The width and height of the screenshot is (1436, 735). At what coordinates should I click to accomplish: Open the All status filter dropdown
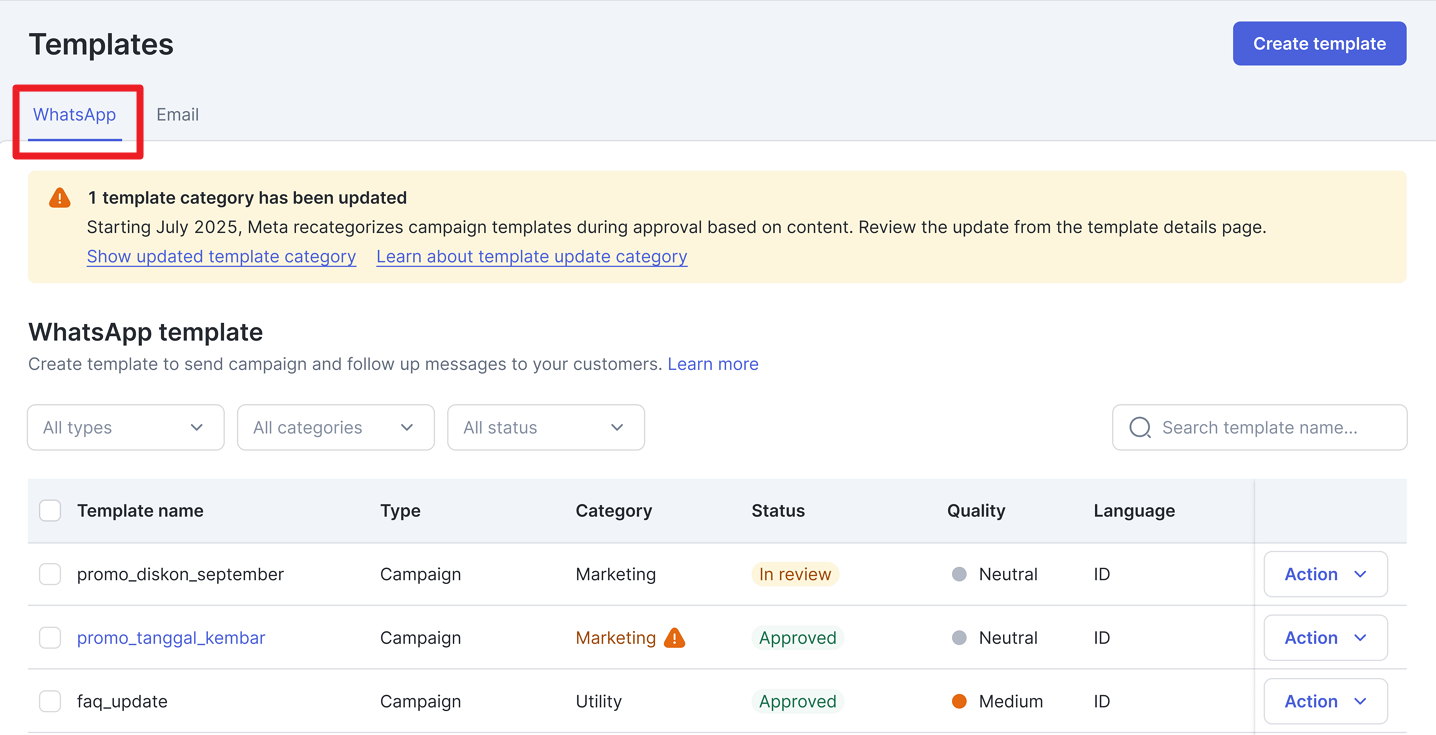tap(545, 428)
